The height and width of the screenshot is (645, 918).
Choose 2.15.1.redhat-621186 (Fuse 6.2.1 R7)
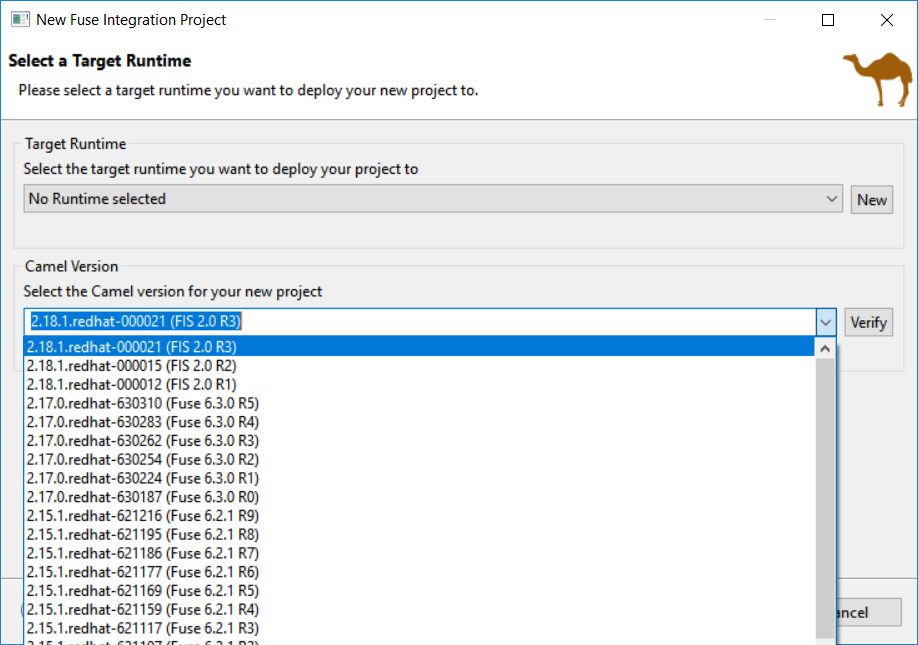[x=142, y=554]
